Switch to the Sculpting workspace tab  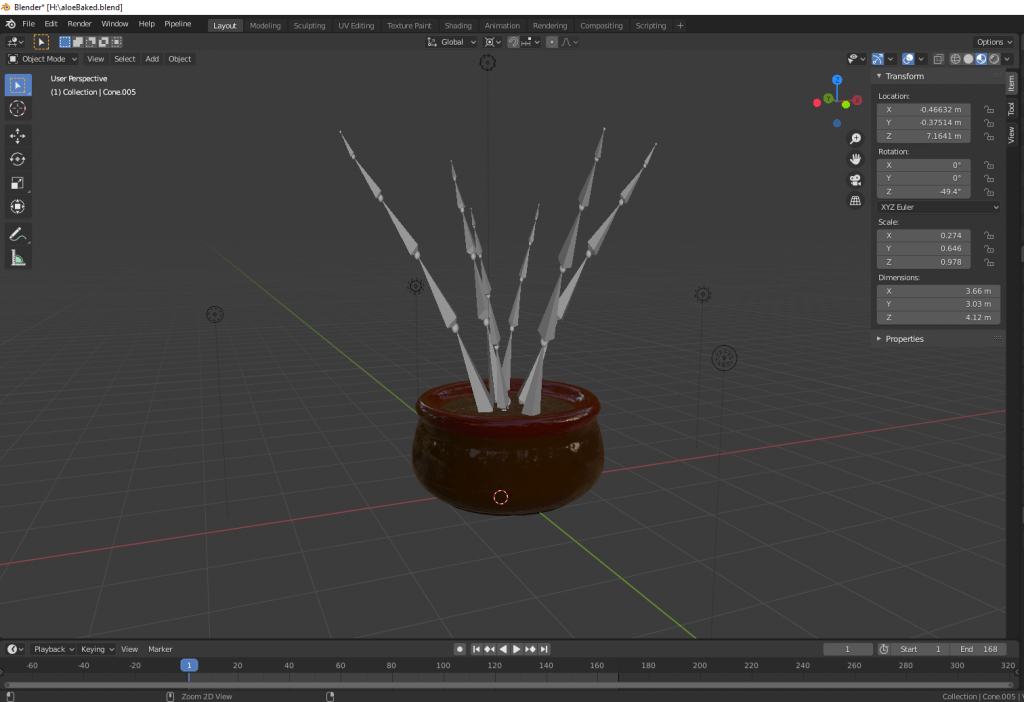(309, 25)
